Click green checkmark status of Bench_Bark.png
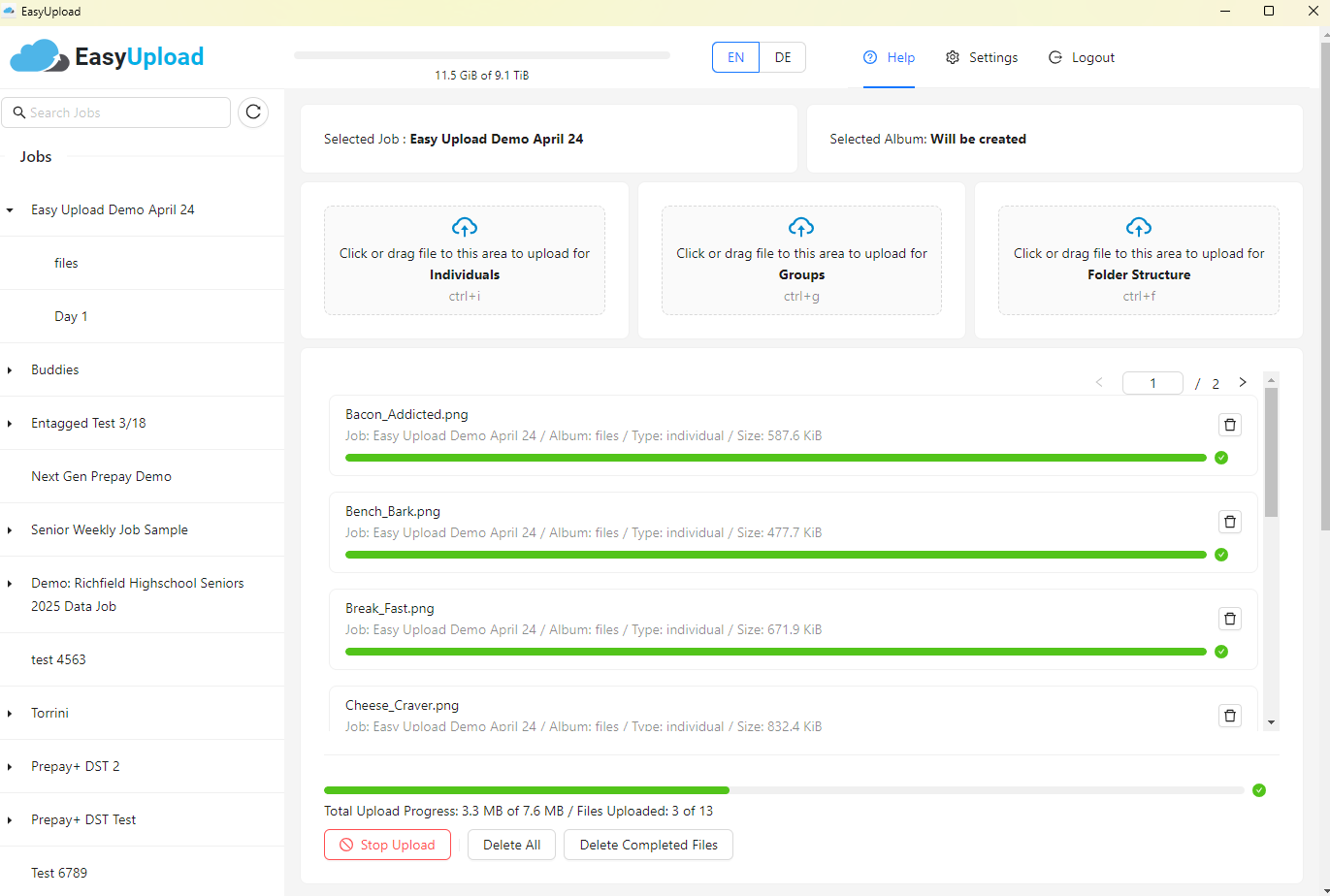 (1221, 555)
